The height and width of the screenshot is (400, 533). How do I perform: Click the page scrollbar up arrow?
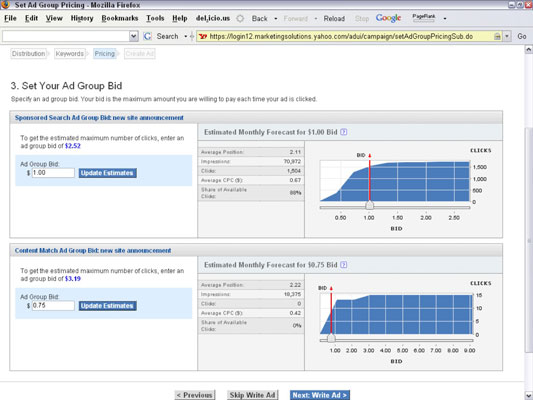click(x=529, y=50)
